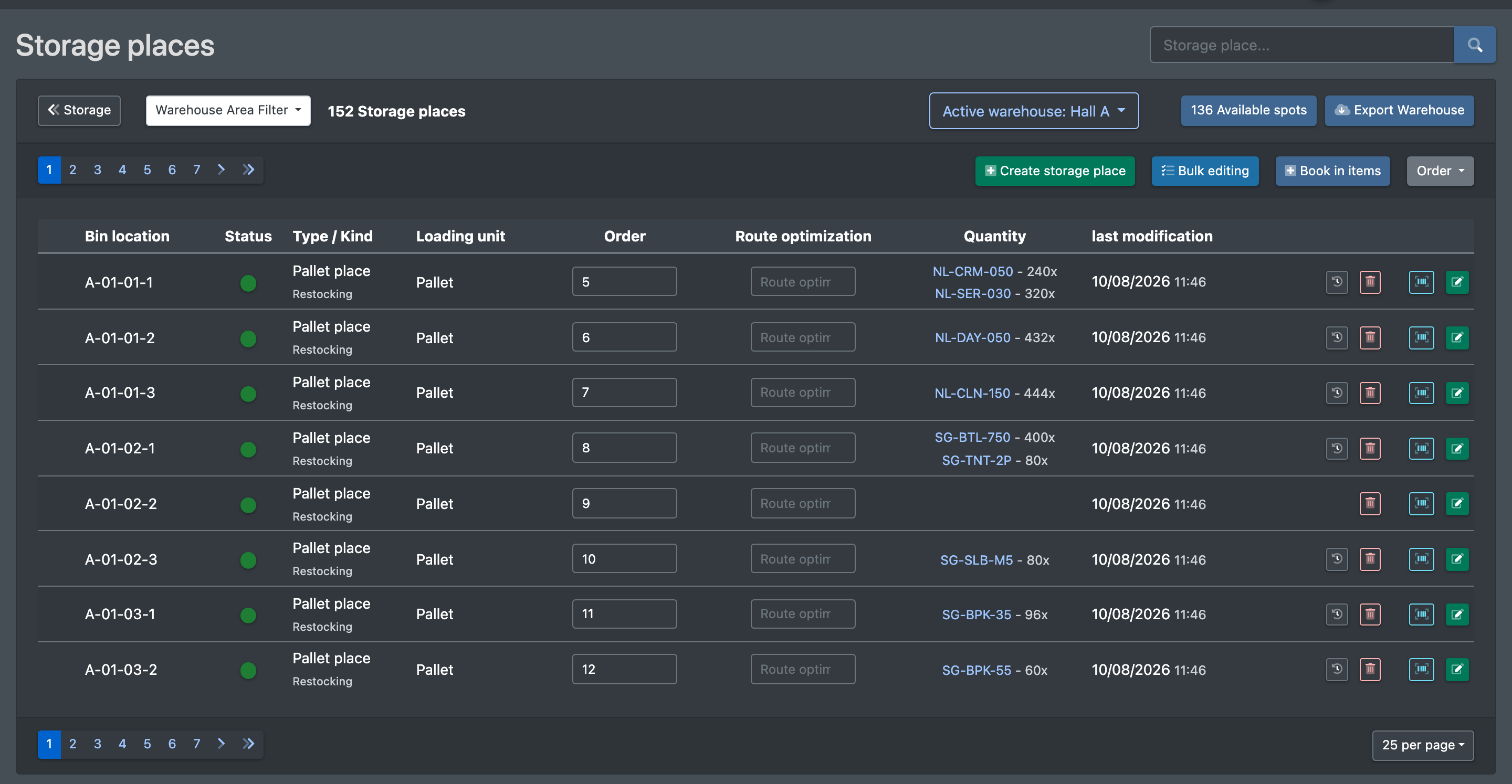Open the Warehouse Area Filter dropdown
The height and width of the screenshot is (784, 1512).
click(228, 110)
